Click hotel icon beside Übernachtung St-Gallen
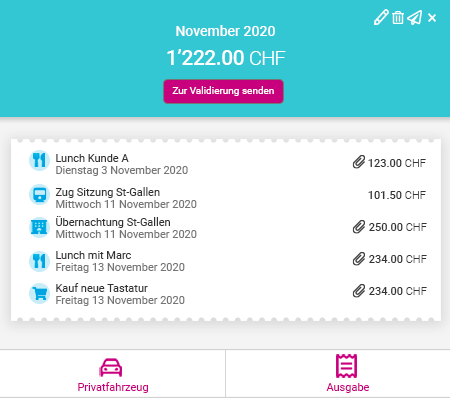The width and height of the screenshot is (450, 398). (x=39, y=227)
